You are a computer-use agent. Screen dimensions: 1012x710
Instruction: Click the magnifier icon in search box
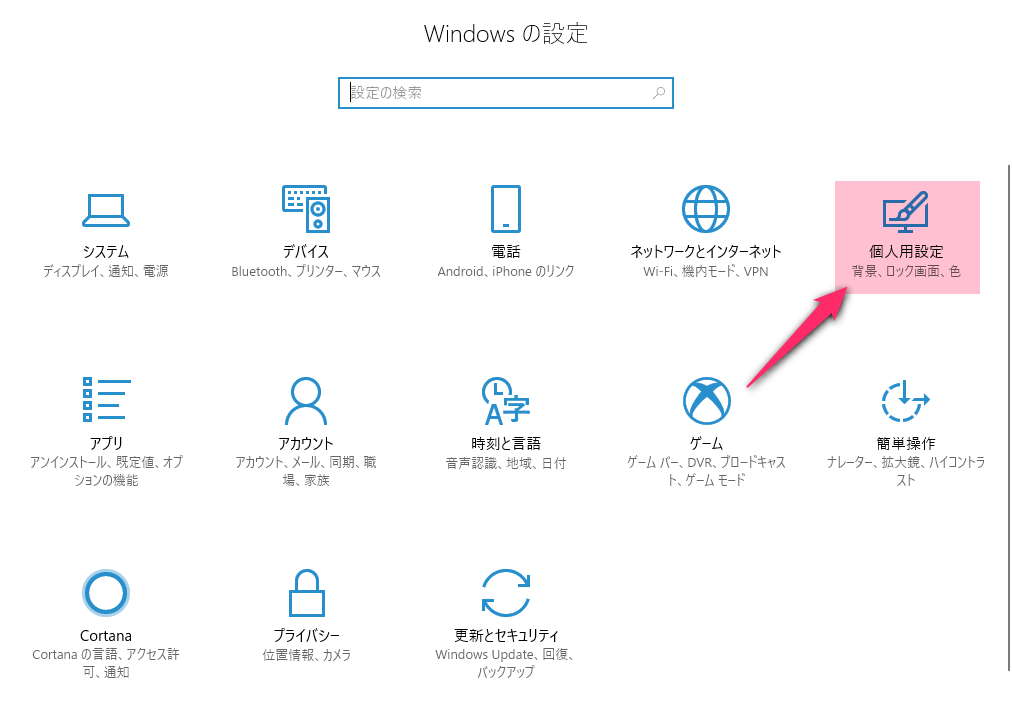point(659,93)
